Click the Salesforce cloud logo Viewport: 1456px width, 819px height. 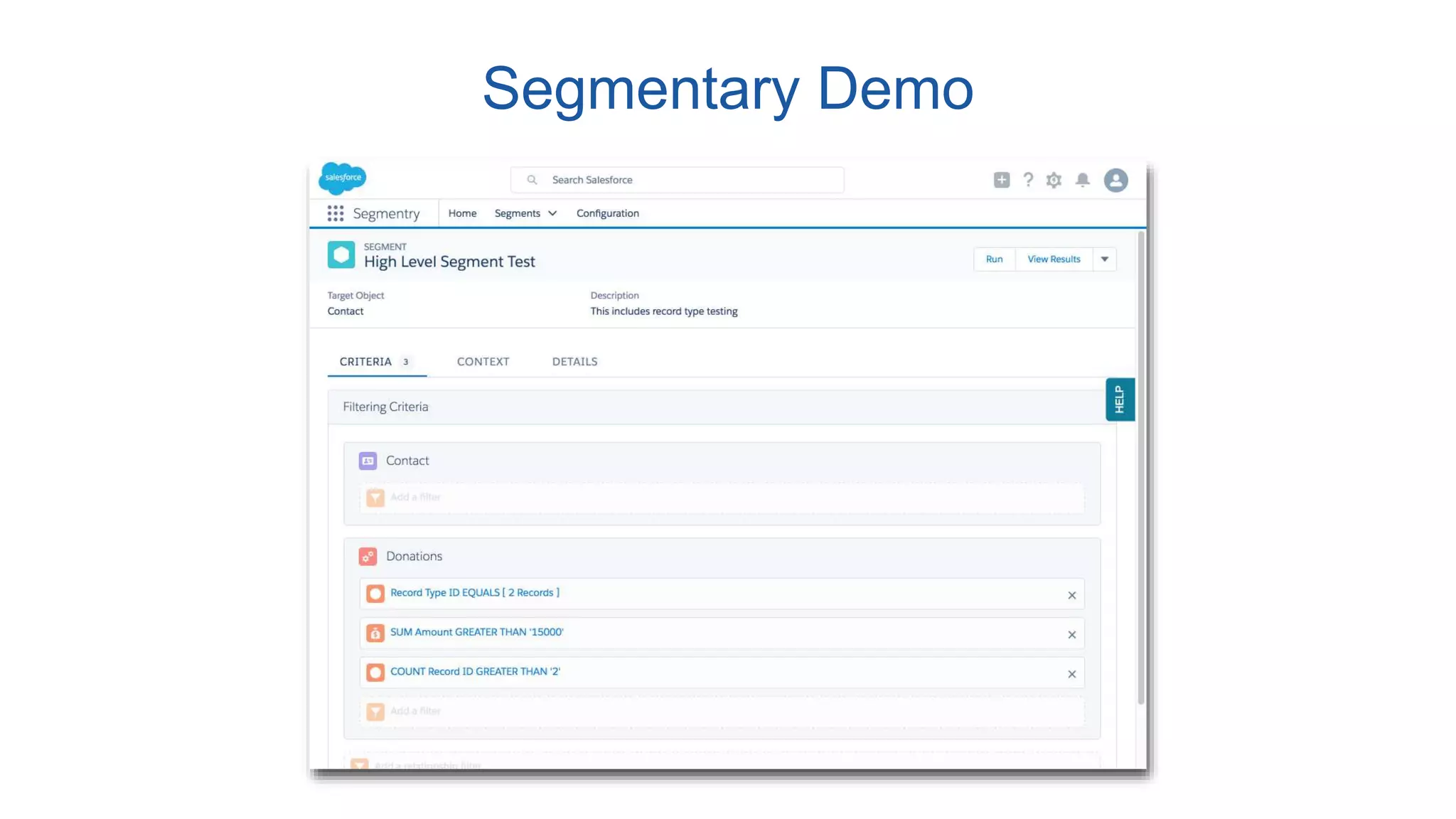343,178
